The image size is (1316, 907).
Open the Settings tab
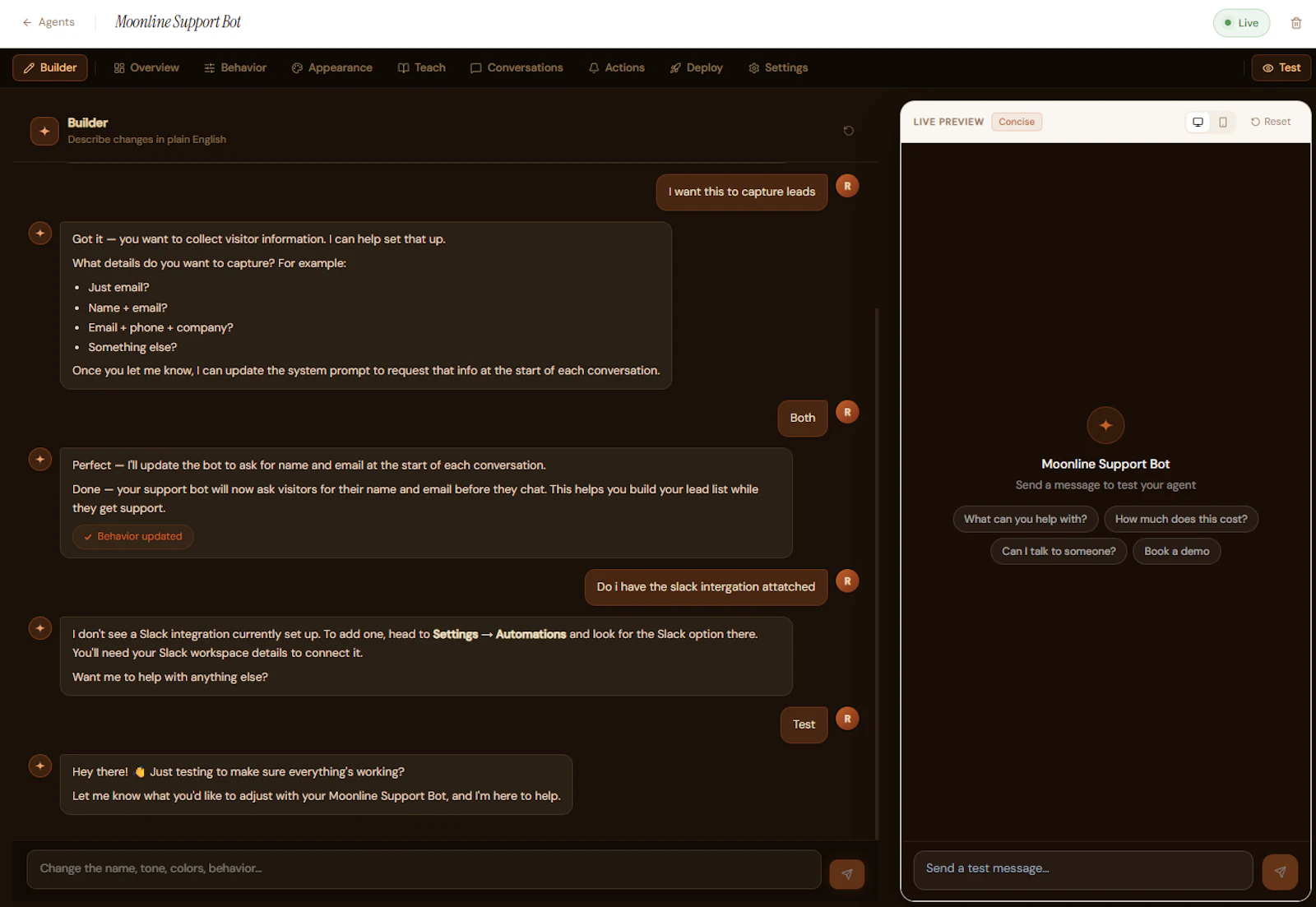(x=778, y=67)
